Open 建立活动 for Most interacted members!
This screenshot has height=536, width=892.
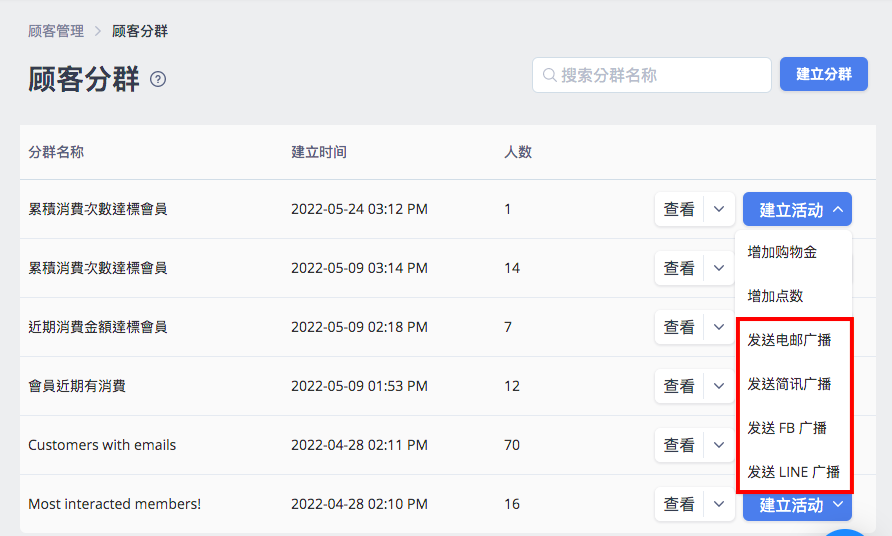tap(797, 506)
